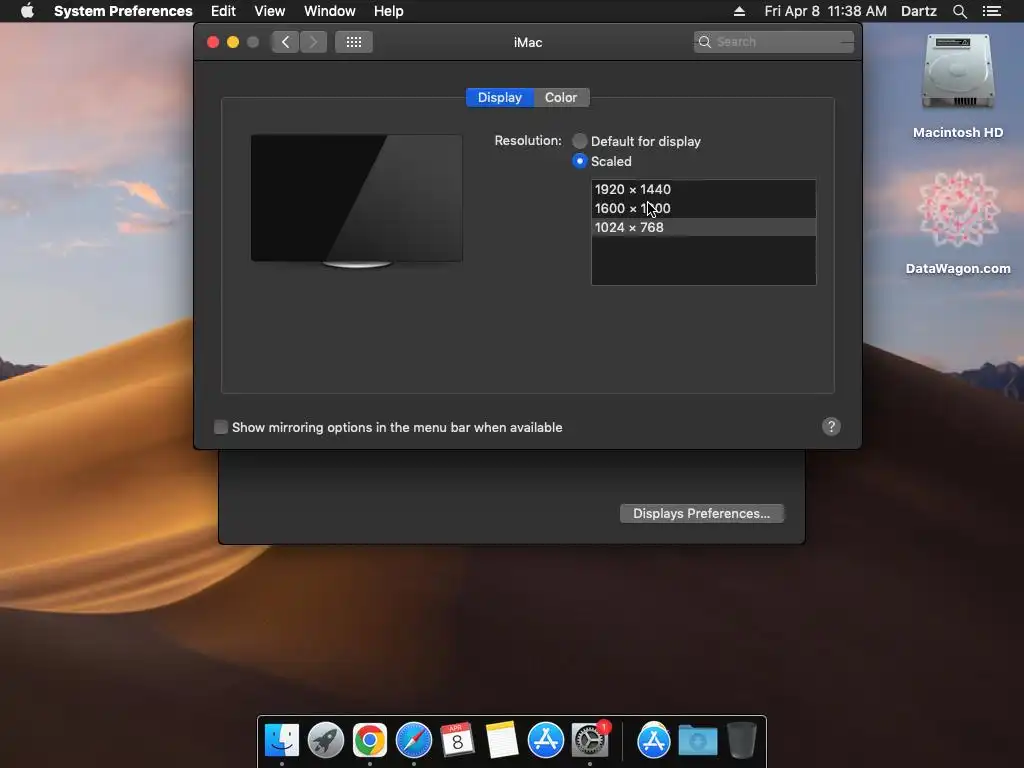Open Safari from the Dock
This screenshot has width=1024, height=768.
(414, 740)
